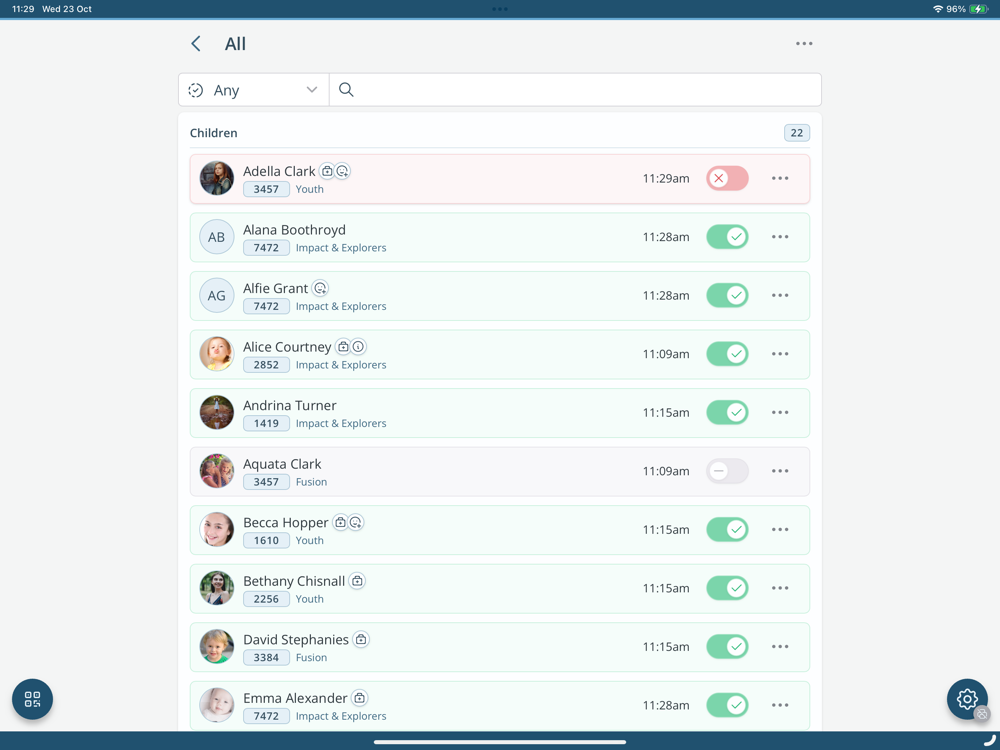Tap code 1610 under Becca Hopper
The width and height of the screenshot is (1000, 750).
tap(266, 541)
